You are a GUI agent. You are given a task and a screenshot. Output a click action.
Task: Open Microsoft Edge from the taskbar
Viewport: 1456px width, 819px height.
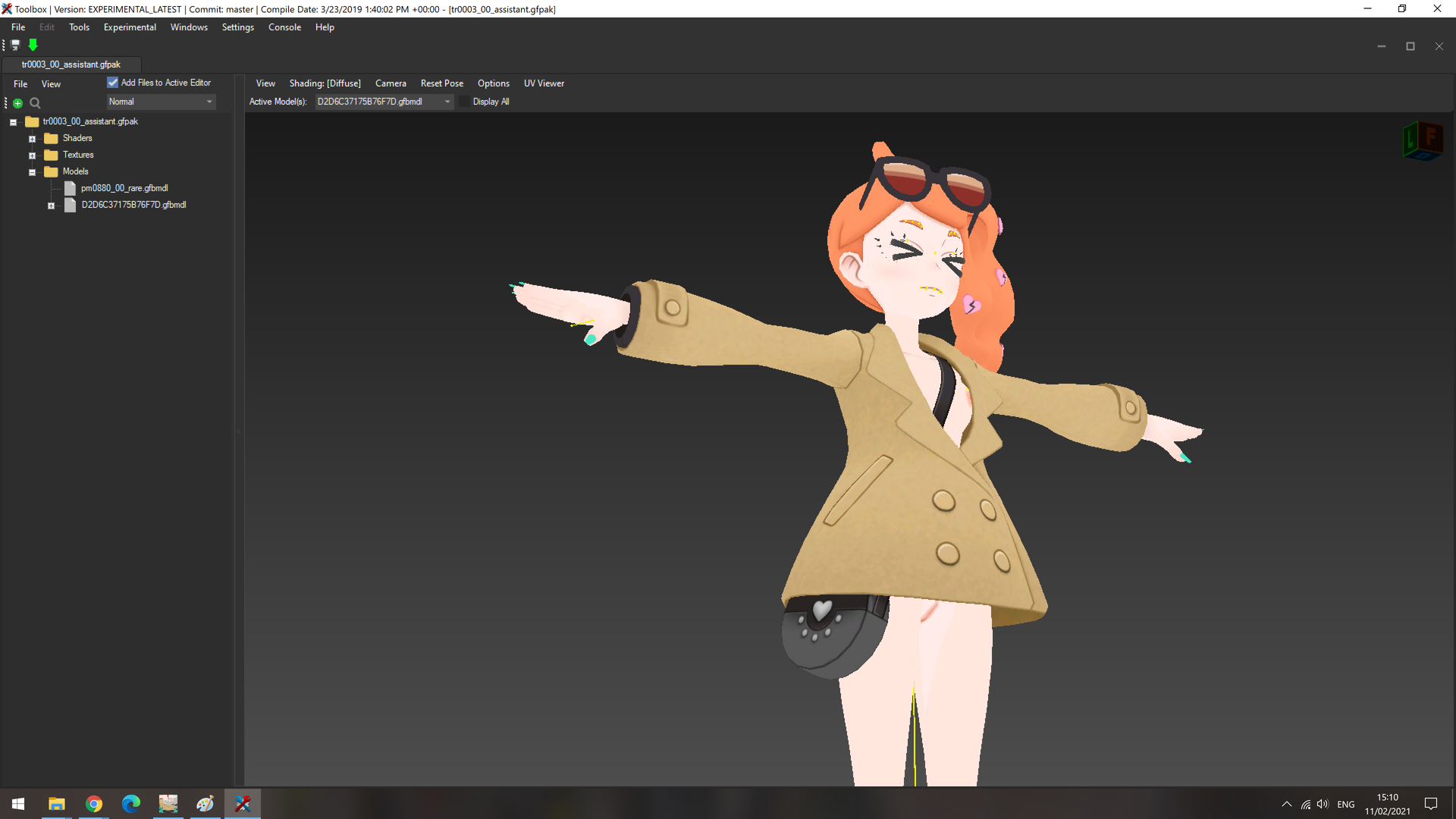click(x=131, y=804)
